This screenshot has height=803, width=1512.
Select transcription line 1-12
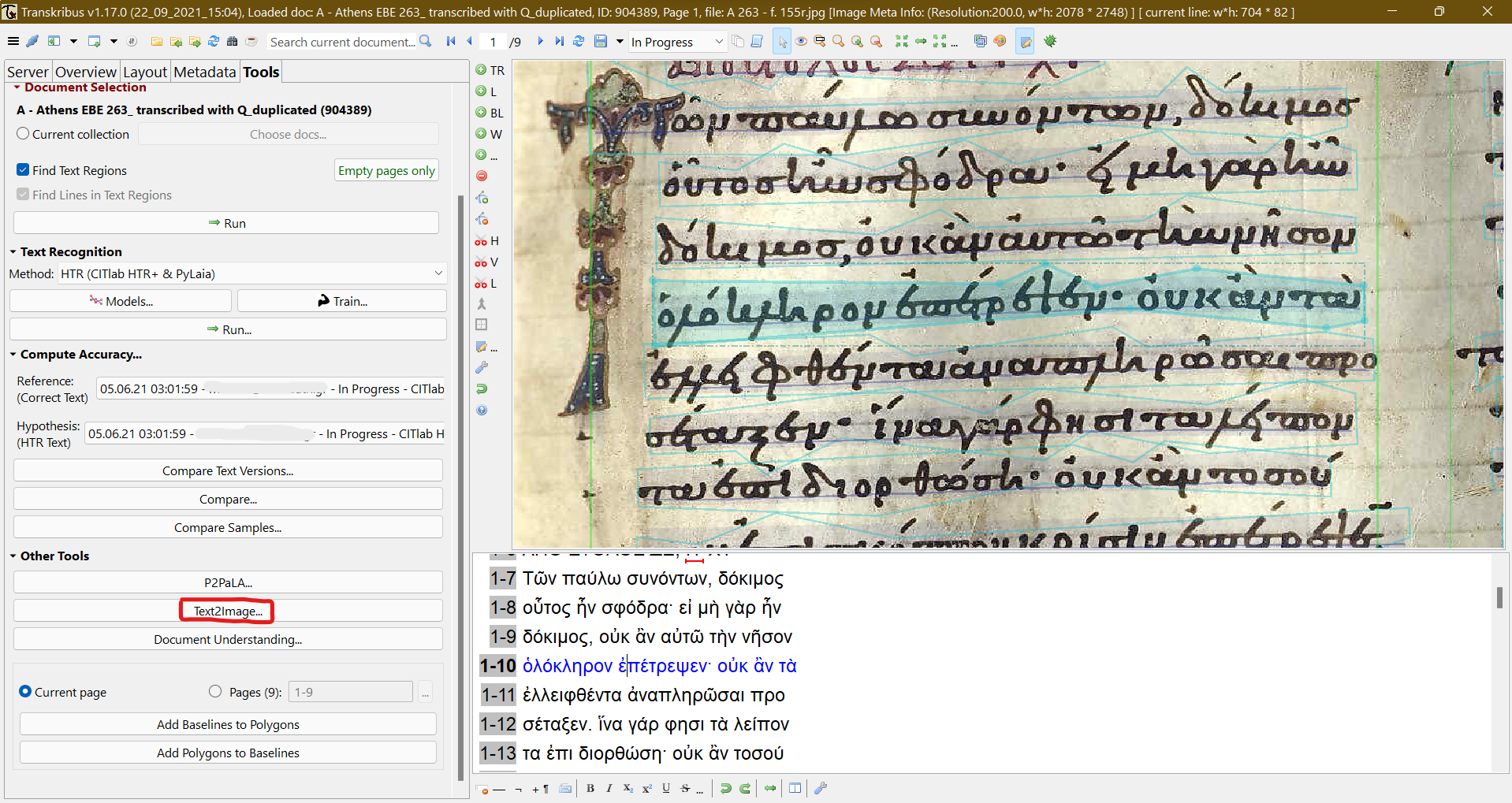[x=655, y=724]
